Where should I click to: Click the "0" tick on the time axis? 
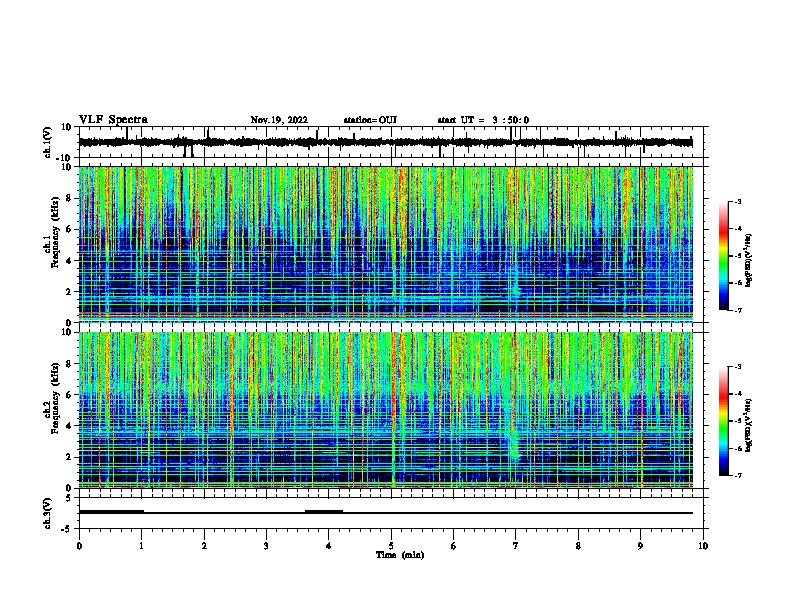[x=79, y=546]
